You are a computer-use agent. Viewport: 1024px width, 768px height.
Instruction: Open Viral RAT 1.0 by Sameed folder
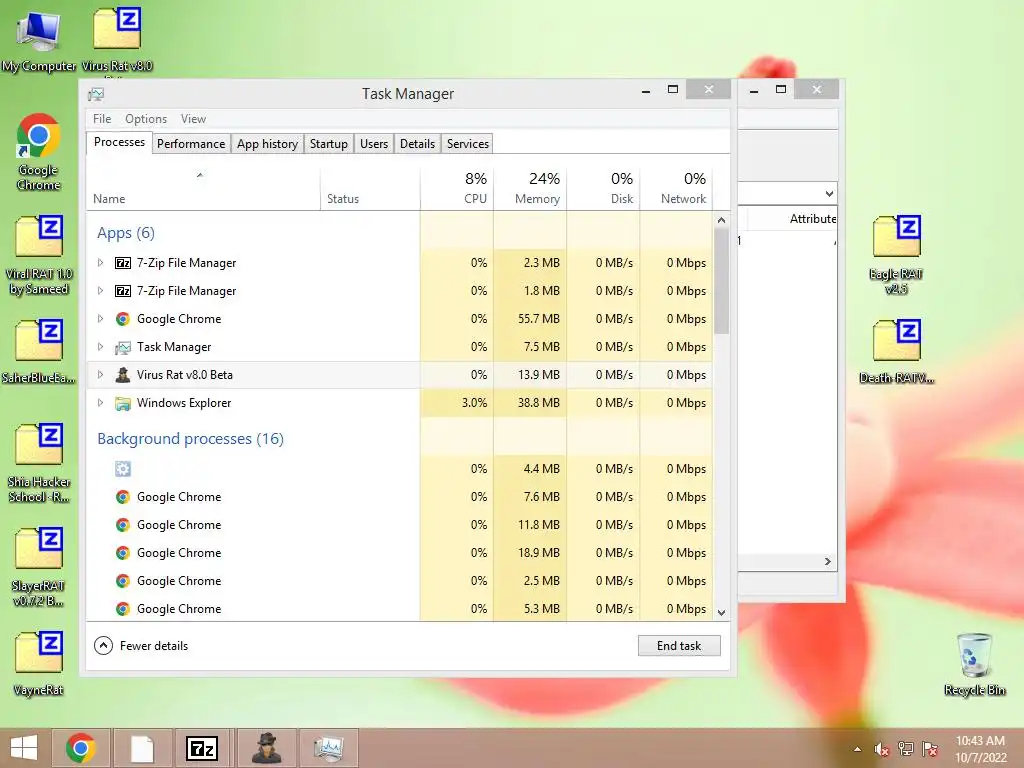coord(39,255)
